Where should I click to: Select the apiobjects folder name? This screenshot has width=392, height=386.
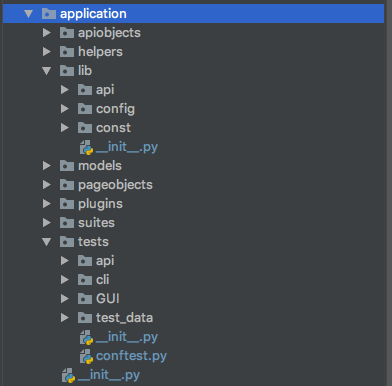pyautogui.click(x=109, y=33)
